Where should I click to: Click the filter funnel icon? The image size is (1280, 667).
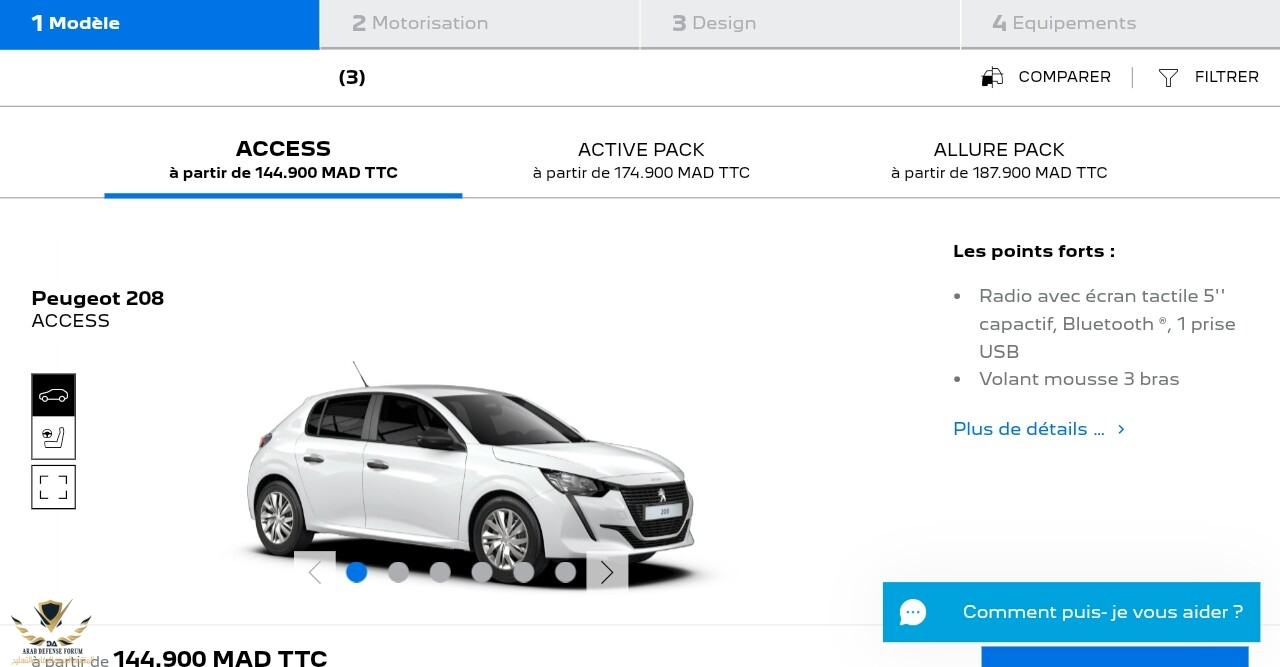click(1168, 77)
